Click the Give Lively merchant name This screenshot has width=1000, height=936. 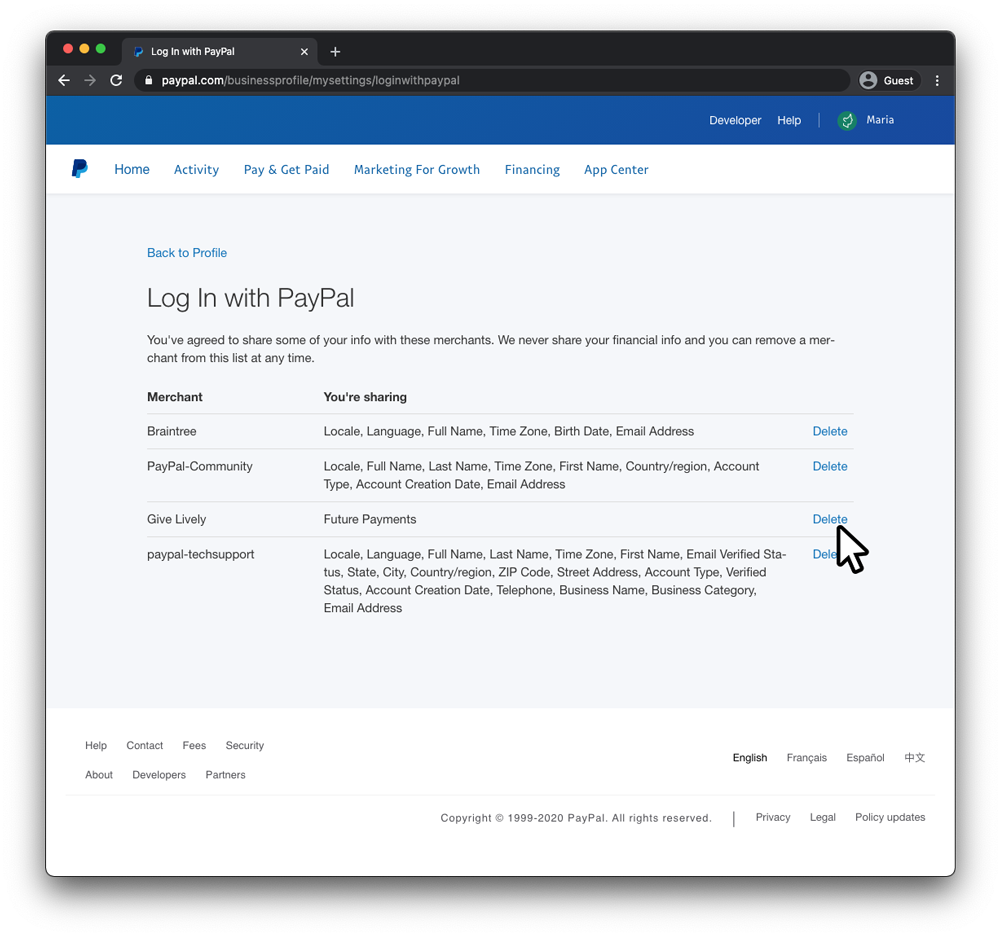tap(177, 519)
